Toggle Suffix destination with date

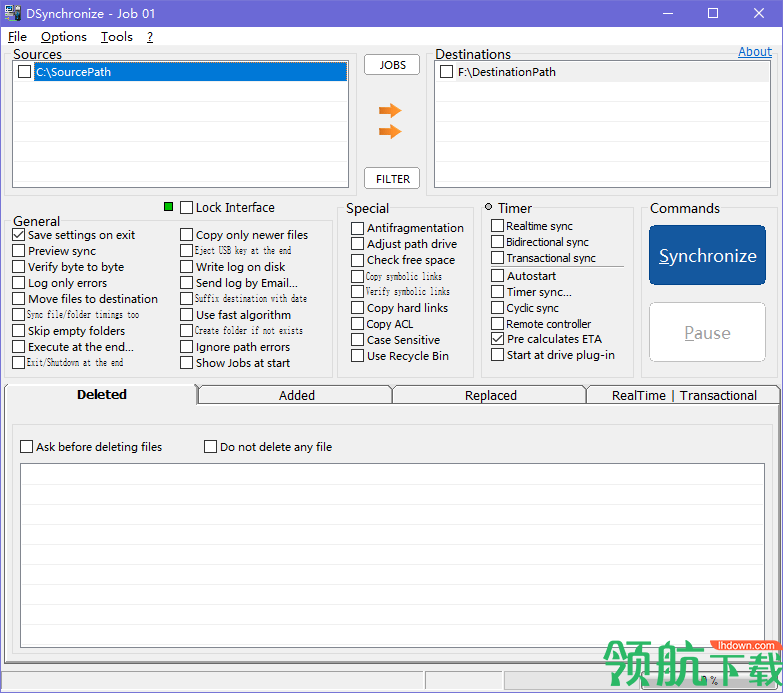[x=186, y=299]
